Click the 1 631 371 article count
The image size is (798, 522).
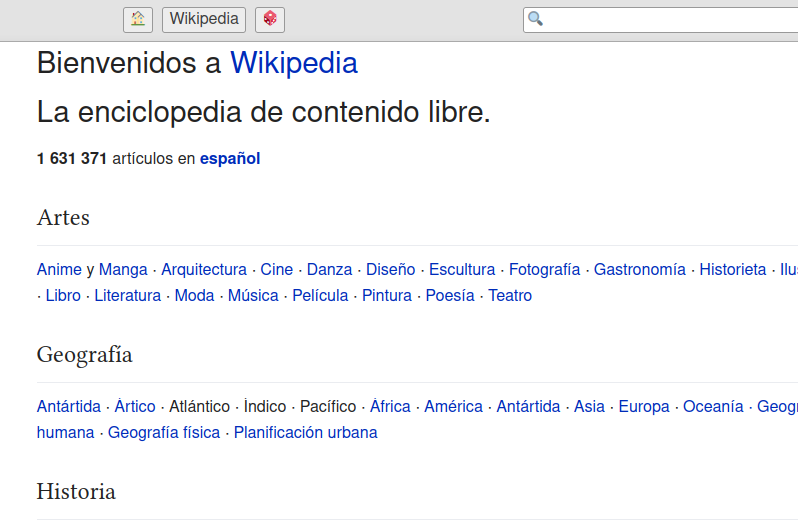pyautogui.click(x=72, y=158)
